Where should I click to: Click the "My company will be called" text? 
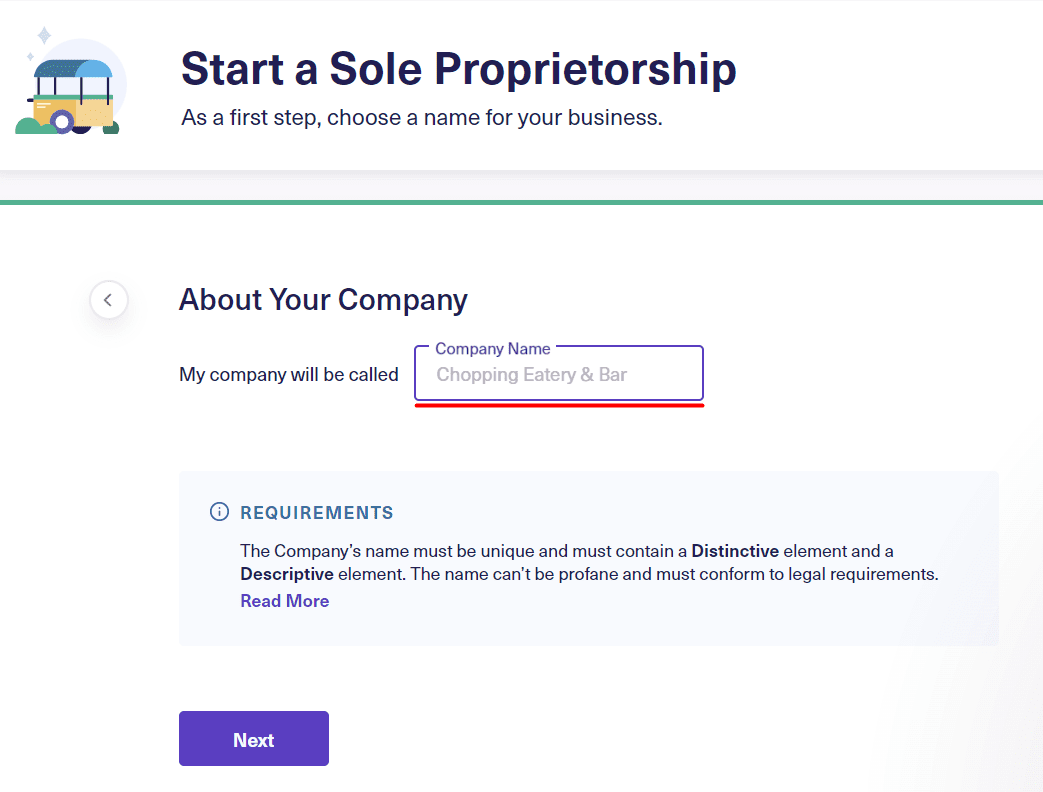(x=289, y=374)
